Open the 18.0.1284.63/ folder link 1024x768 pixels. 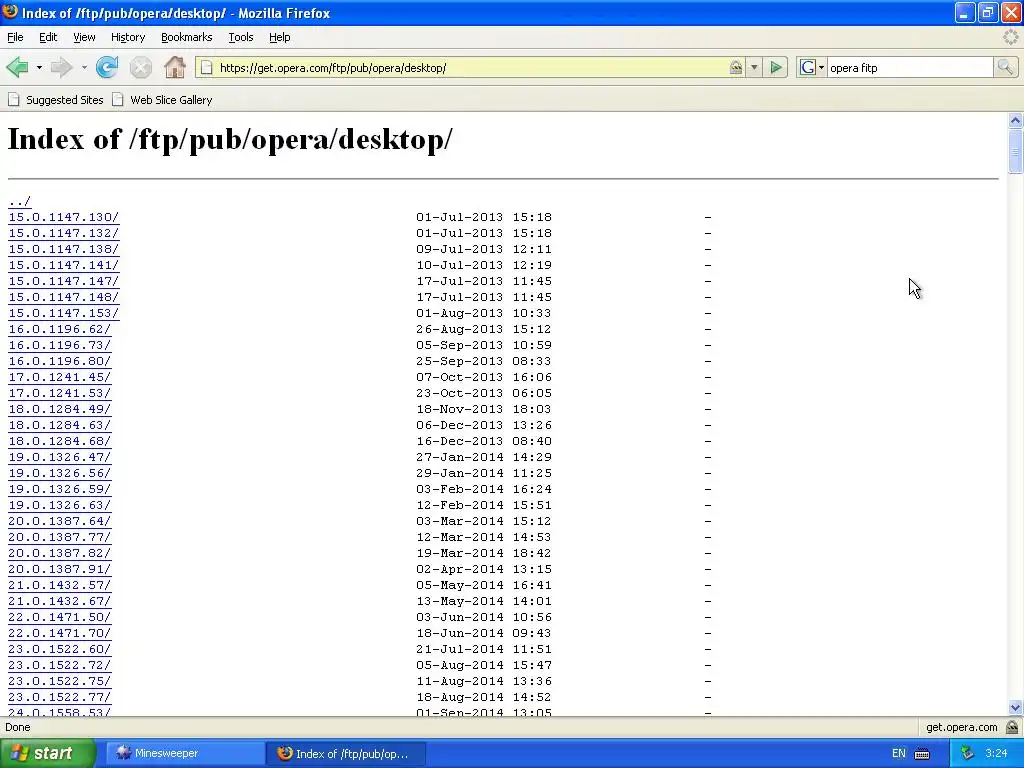59,425
